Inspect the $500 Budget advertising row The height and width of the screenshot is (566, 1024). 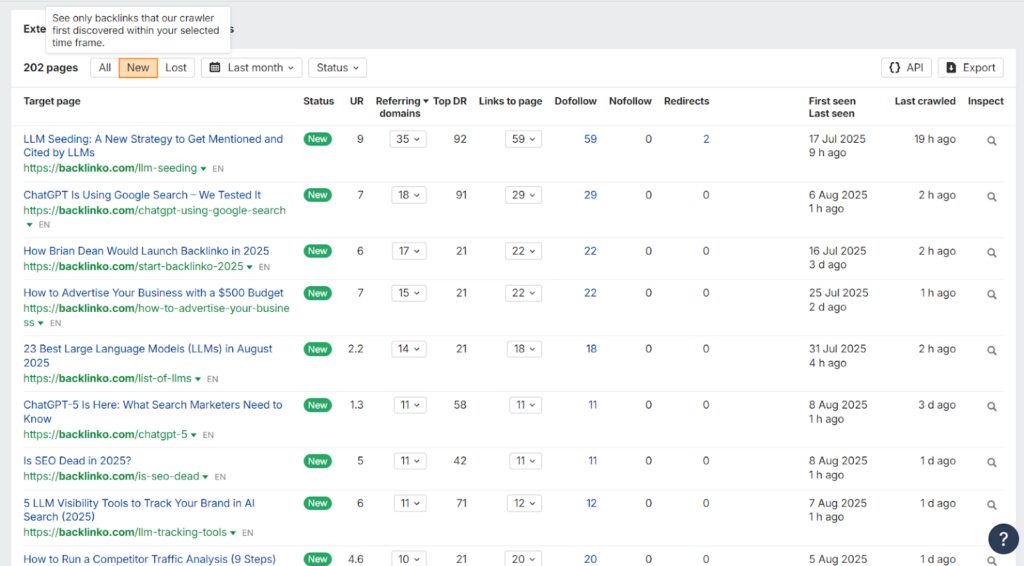(991, 295)
